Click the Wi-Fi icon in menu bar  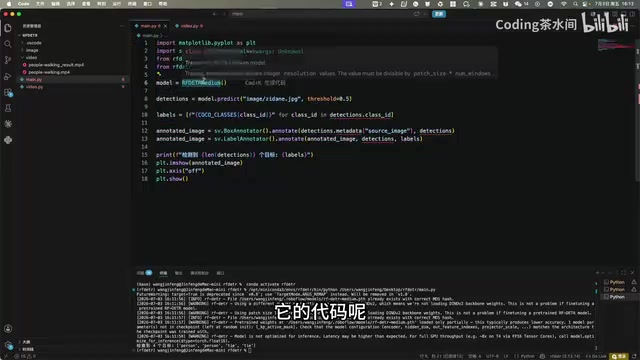[564, 4]
